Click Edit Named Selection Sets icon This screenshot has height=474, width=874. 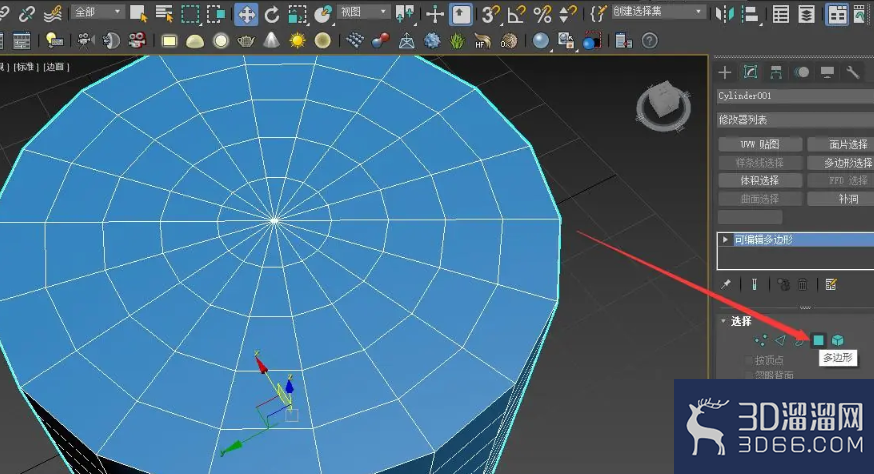tap(598, 13)
